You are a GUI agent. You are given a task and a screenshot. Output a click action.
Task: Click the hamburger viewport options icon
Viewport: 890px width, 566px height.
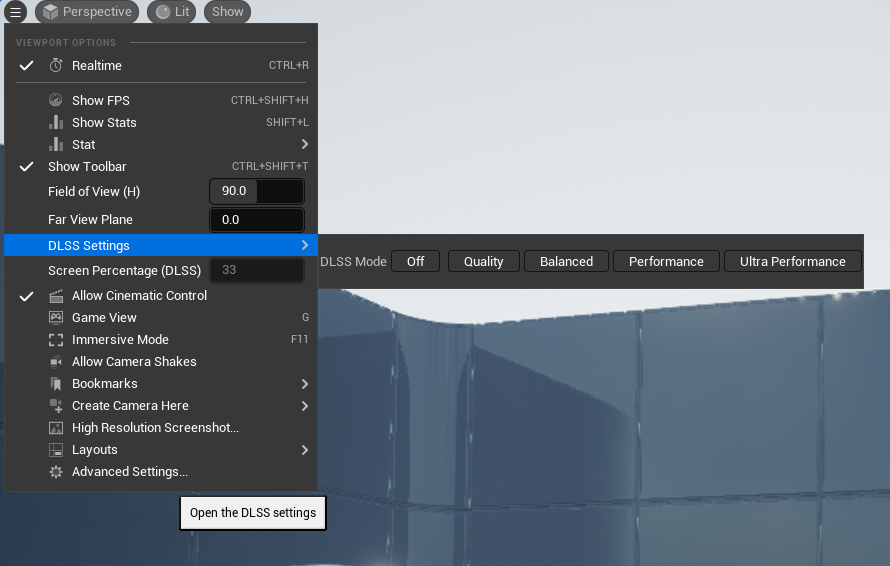tap(15, 11)
